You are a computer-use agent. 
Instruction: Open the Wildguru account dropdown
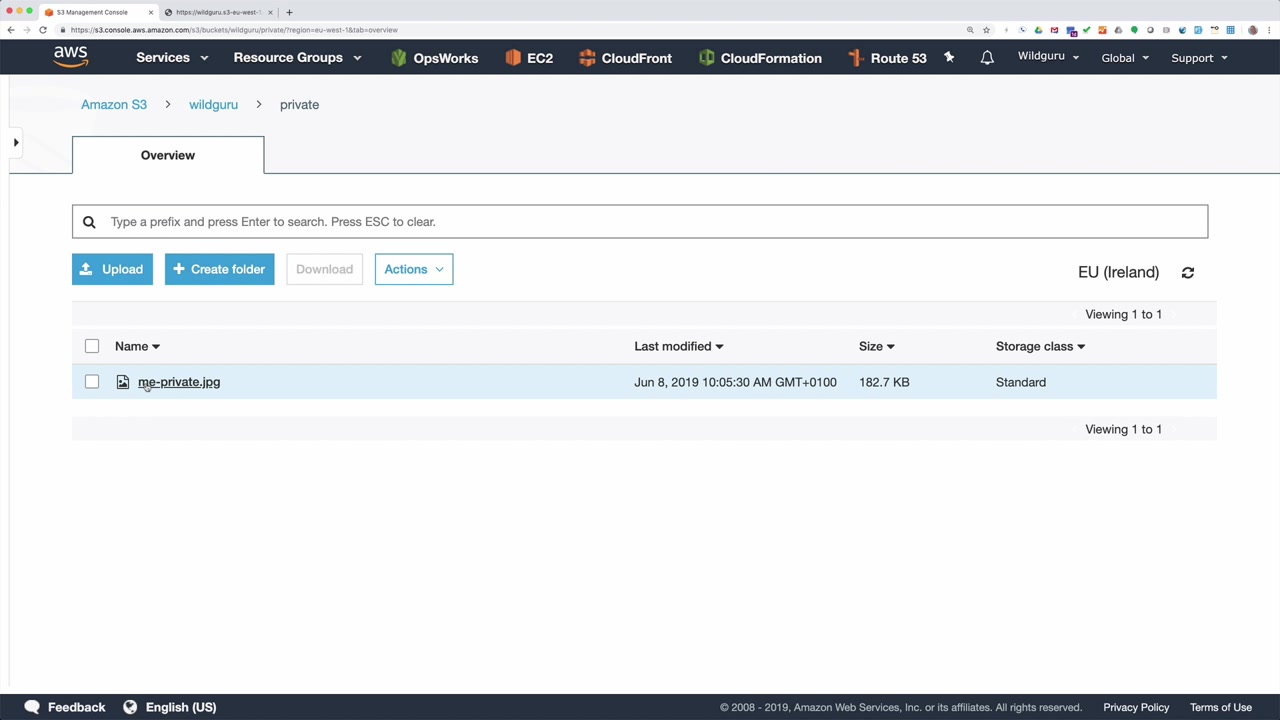coord(1048,57)
